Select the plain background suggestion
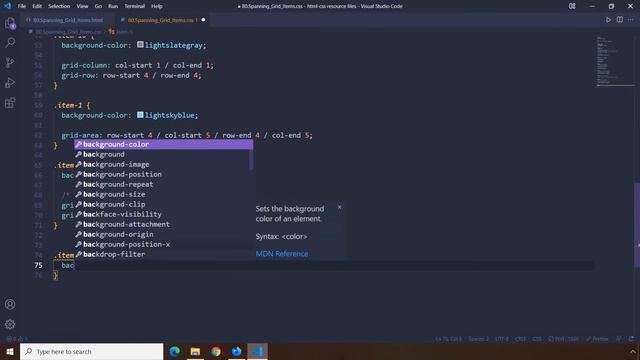 click(163, 154)
